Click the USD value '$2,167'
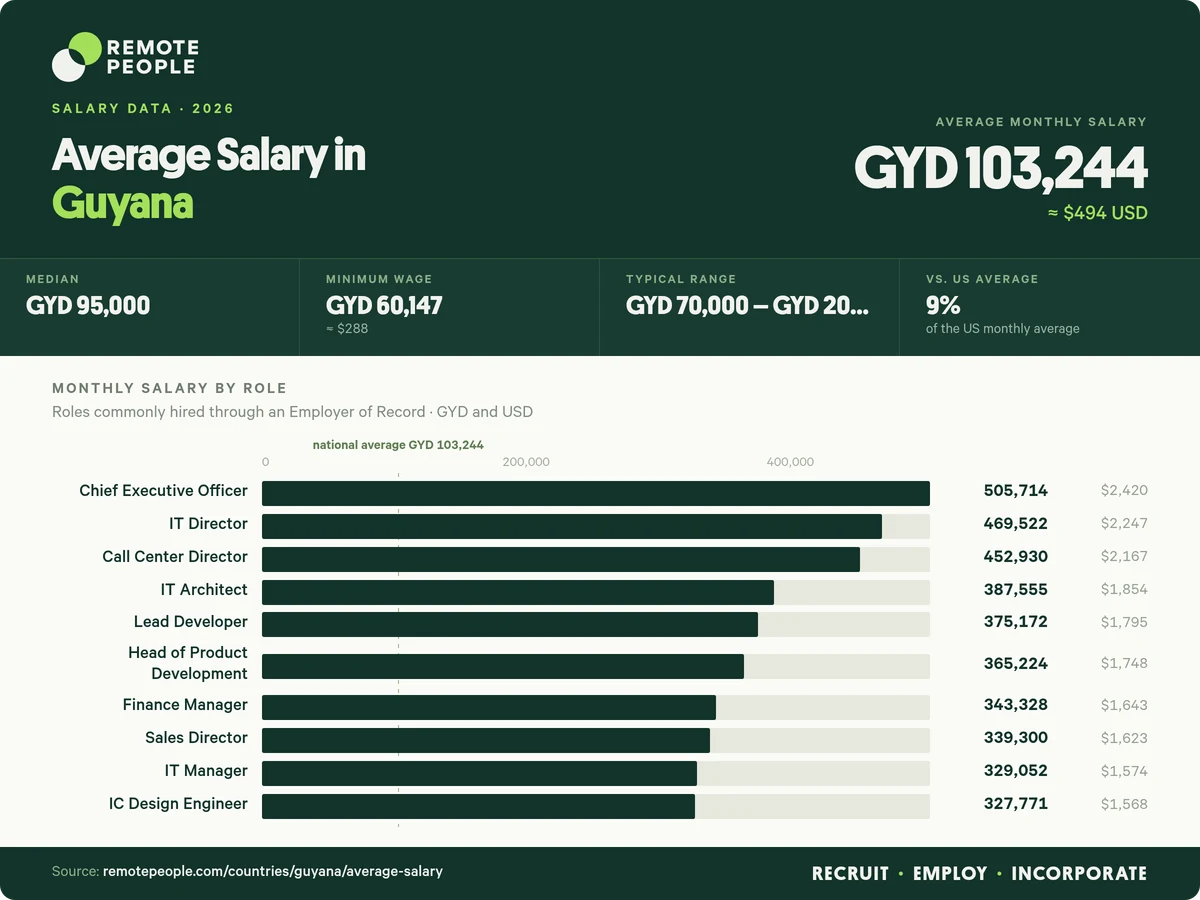This screenshot has height=900, width=1200. [x=1124, y=557]
